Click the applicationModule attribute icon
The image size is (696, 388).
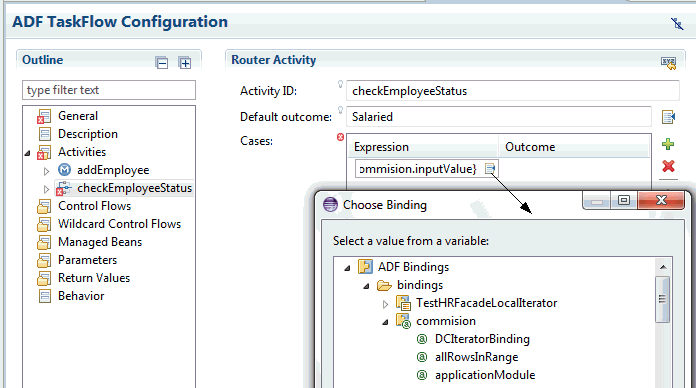pos(422,375)
